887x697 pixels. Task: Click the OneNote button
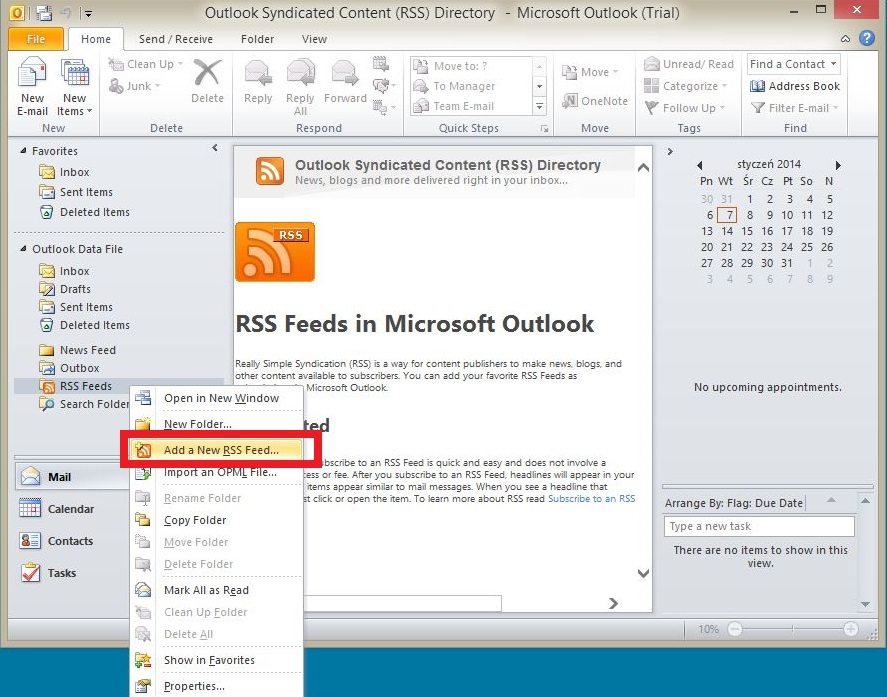point(595,101)
